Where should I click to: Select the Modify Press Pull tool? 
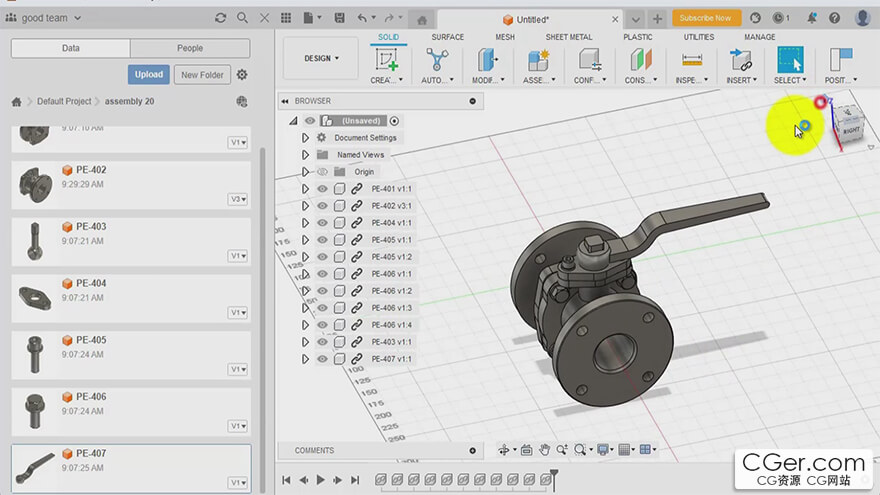click(x=488, y=60)
